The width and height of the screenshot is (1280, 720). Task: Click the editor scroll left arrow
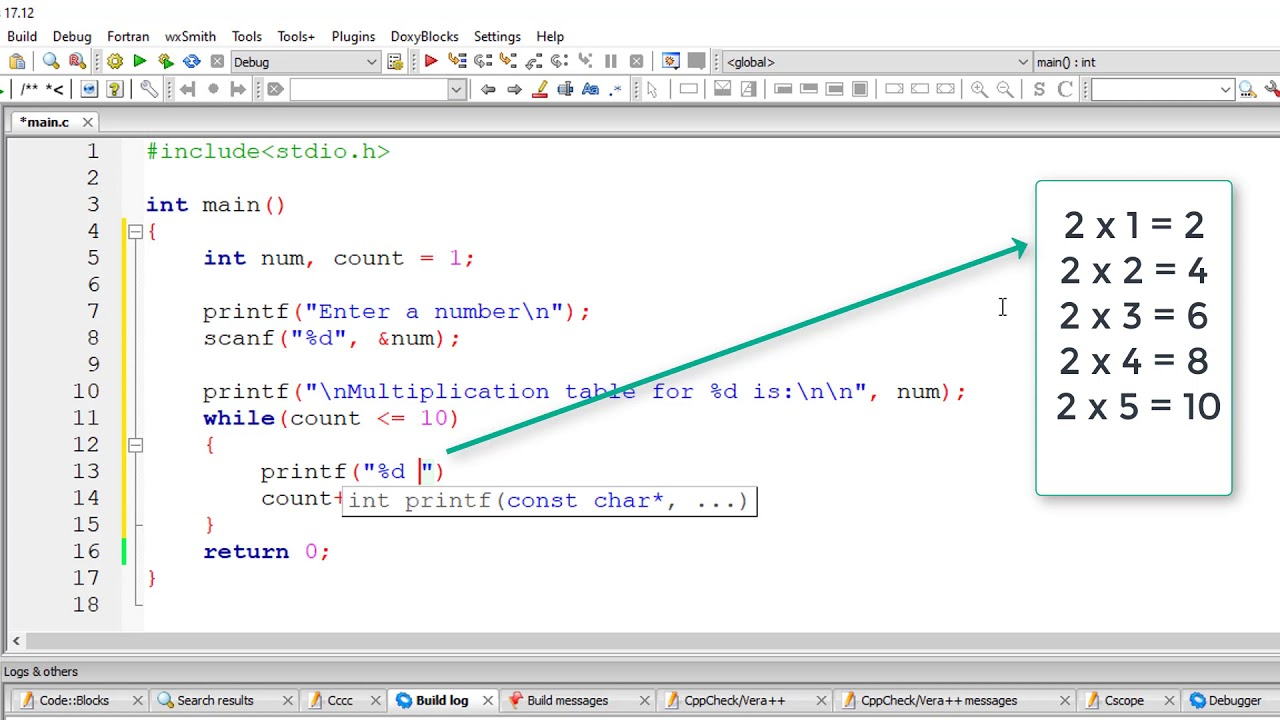pyautogui.click(x=16, y=641)
